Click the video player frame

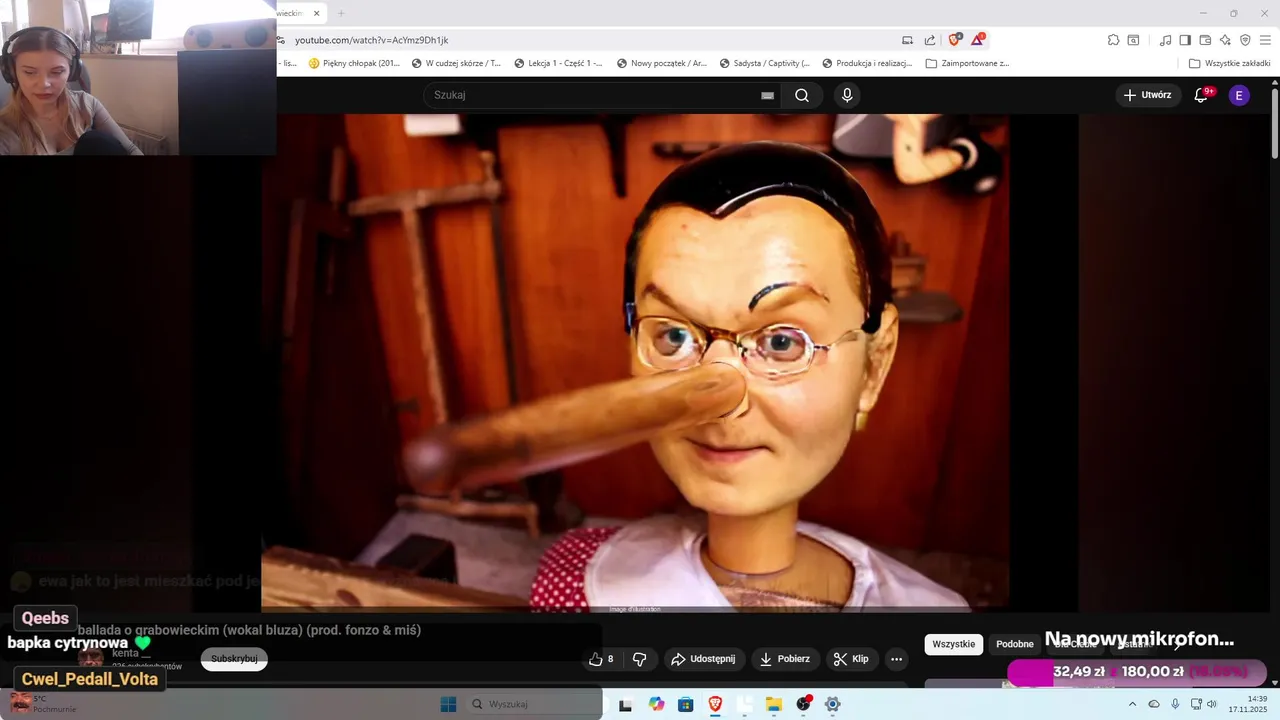pyautogui.click(x=635, y=362)
